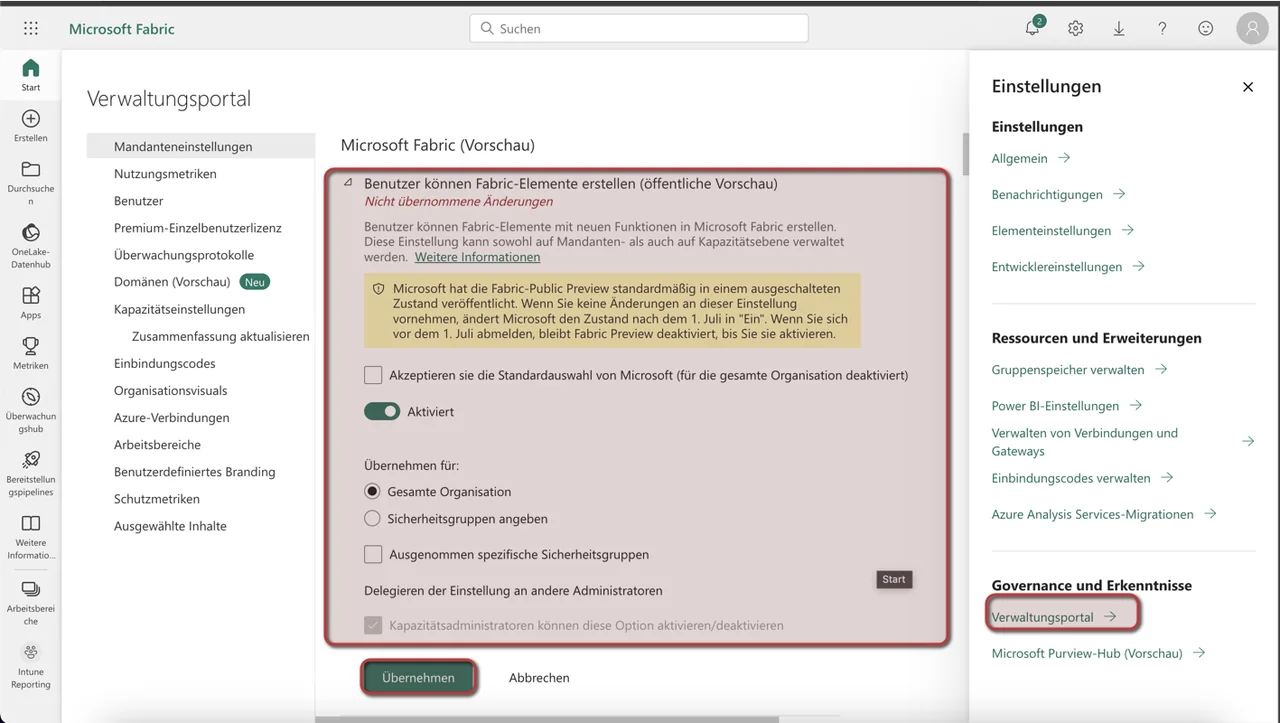Click the Suchen search field
This screenshot has height=723, width=1280.
click(639, 29)
